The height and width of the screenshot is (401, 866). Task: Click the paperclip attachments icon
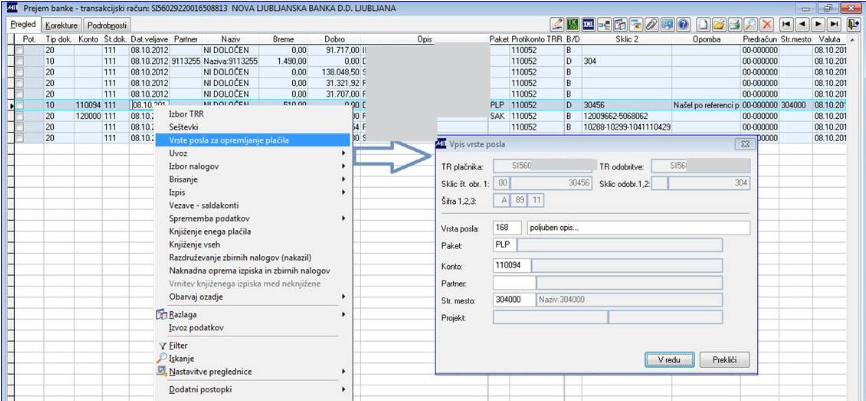click(652, 24)
